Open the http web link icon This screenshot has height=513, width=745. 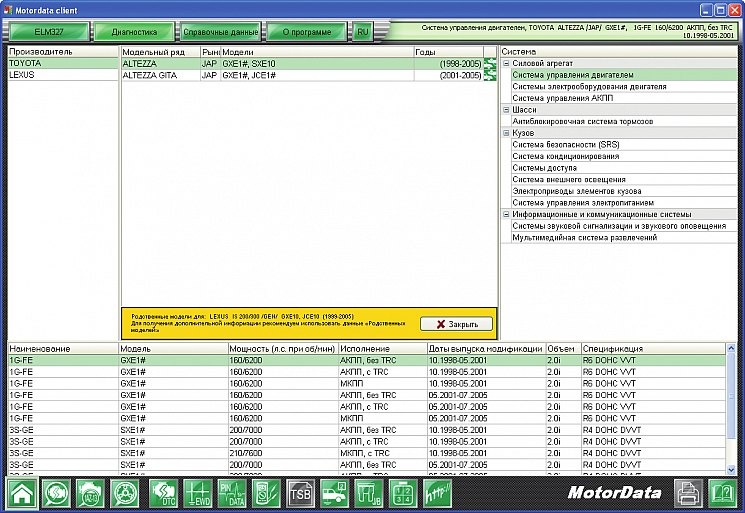(x=438, y=494)
